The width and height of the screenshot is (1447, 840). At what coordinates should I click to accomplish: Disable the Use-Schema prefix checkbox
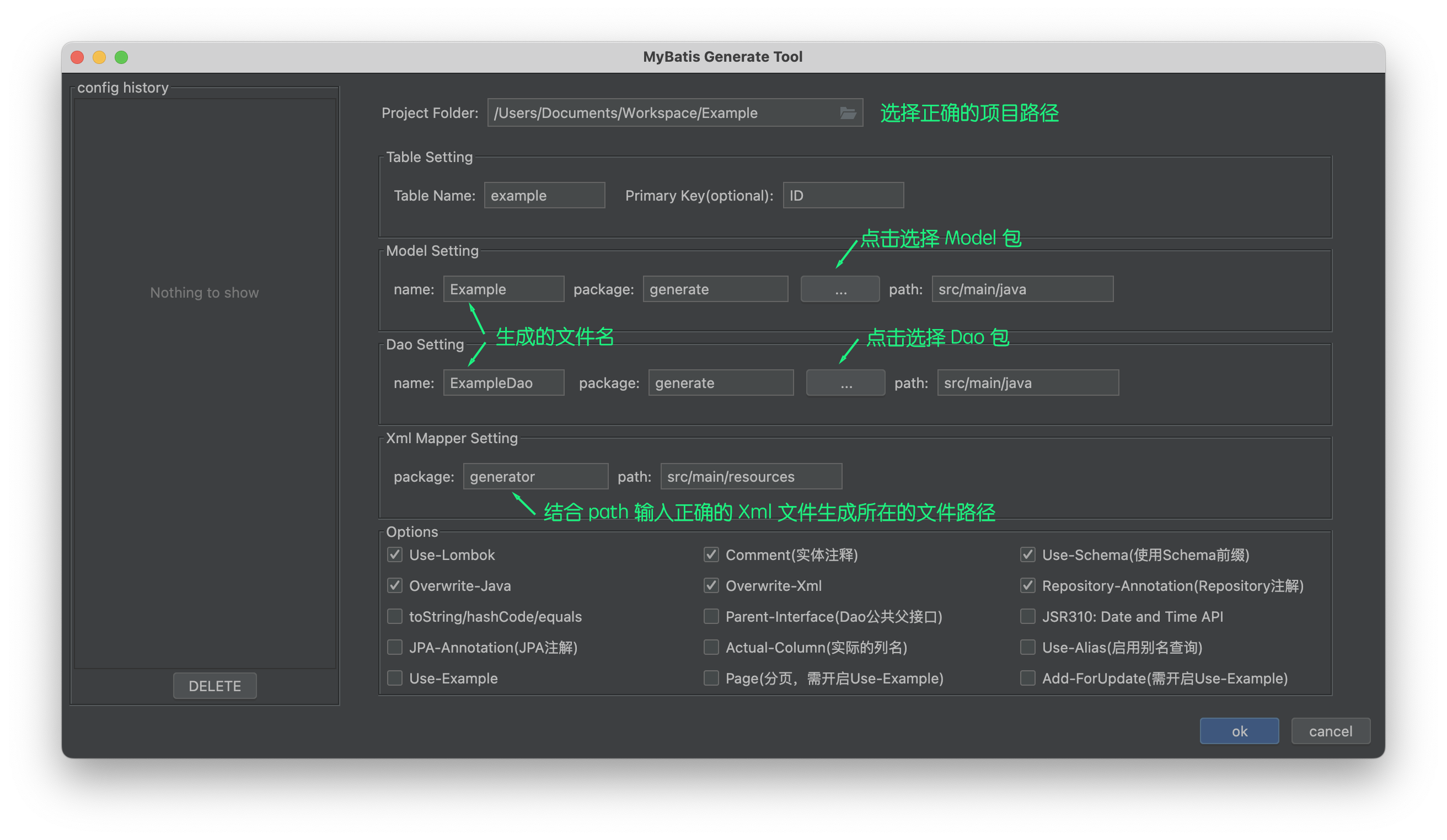(x=1027, y=555)
